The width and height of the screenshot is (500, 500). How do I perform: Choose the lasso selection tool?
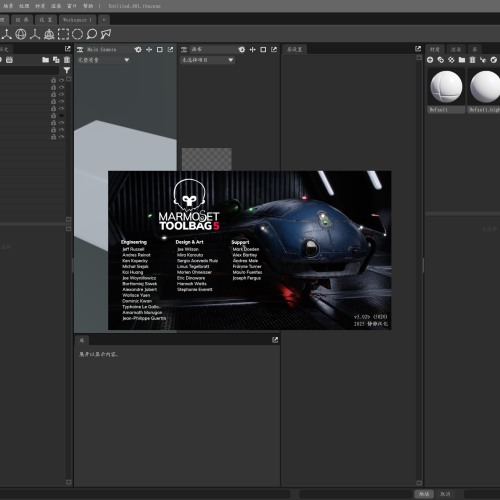pos(92,34)
